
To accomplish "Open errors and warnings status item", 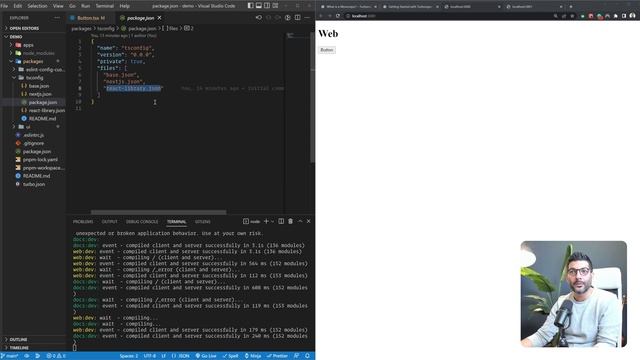I will 56,356.
